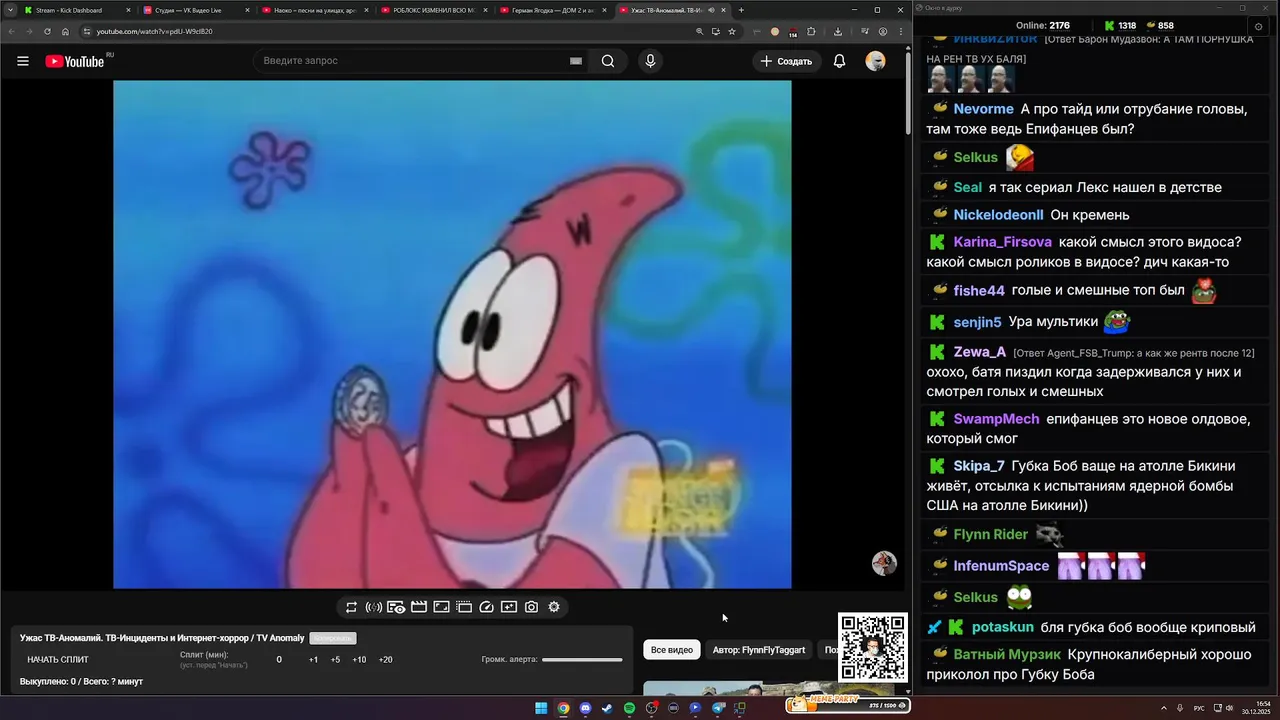This screenshot has height=720, width=1280.
Task: Open Chrome extensions puzzle icon
Action: click(811, 31)
